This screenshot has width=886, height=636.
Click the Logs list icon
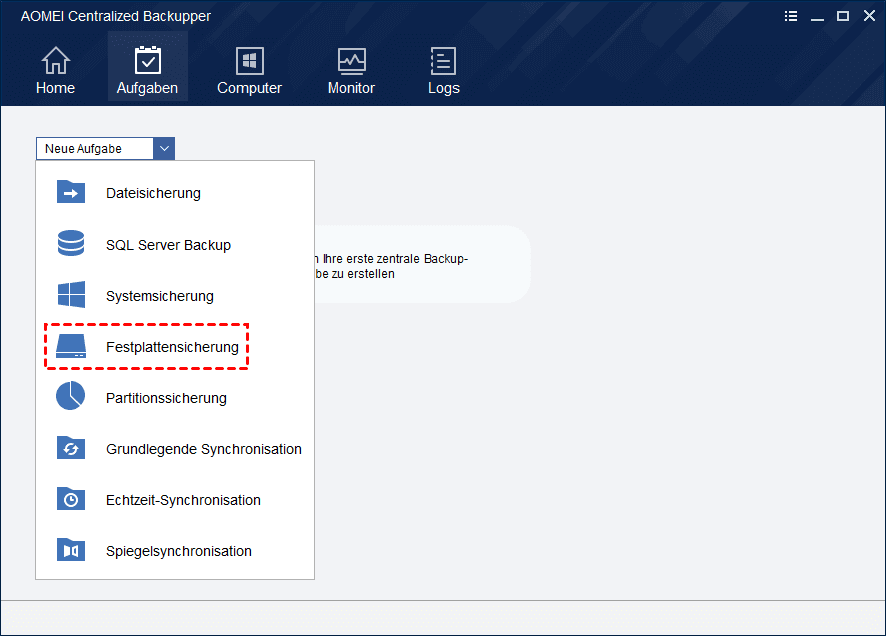click(x=443, y=60)
